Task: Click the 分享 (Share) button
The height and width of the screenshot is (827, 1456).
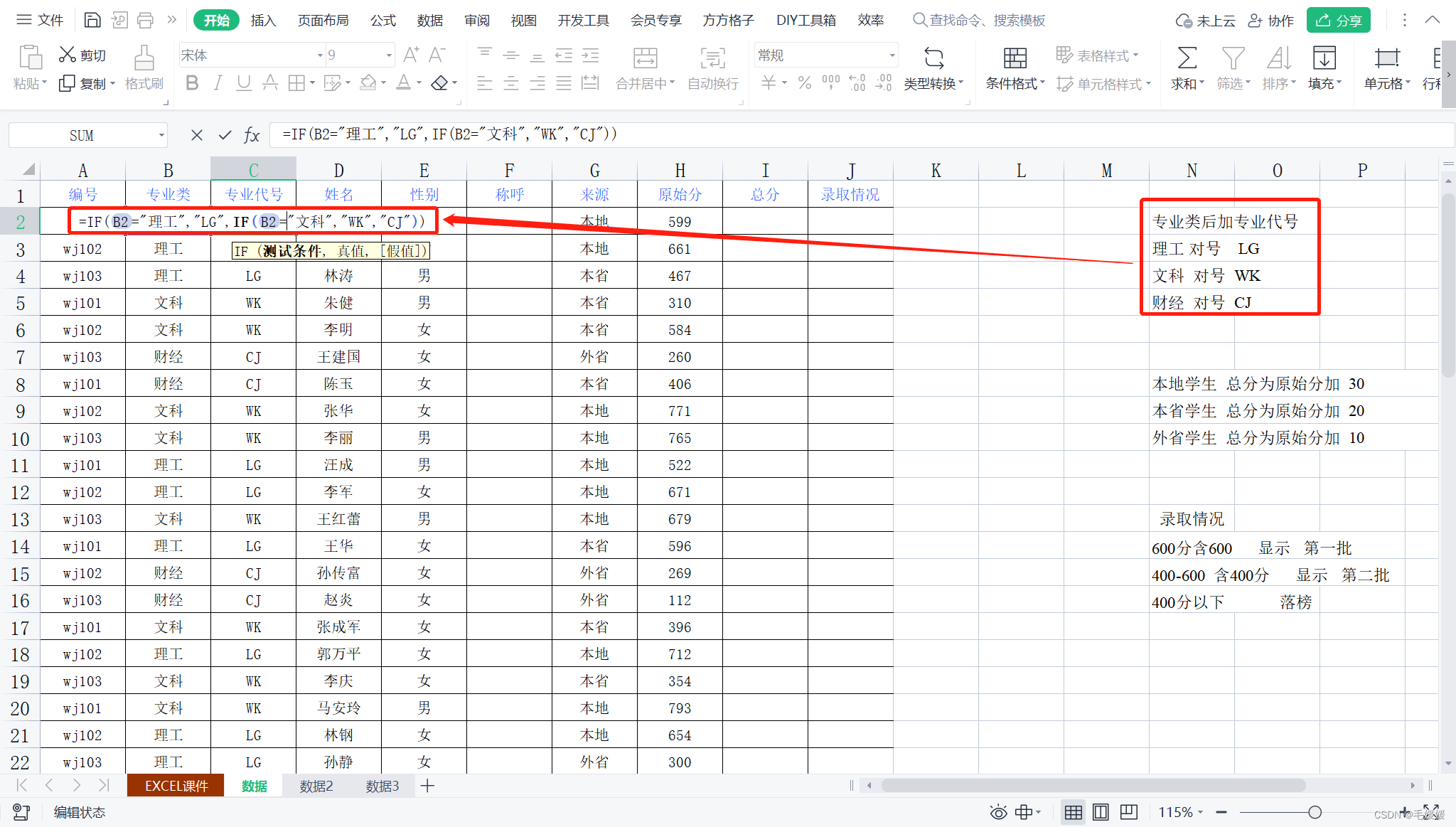Action: [x=1339, y=21]
